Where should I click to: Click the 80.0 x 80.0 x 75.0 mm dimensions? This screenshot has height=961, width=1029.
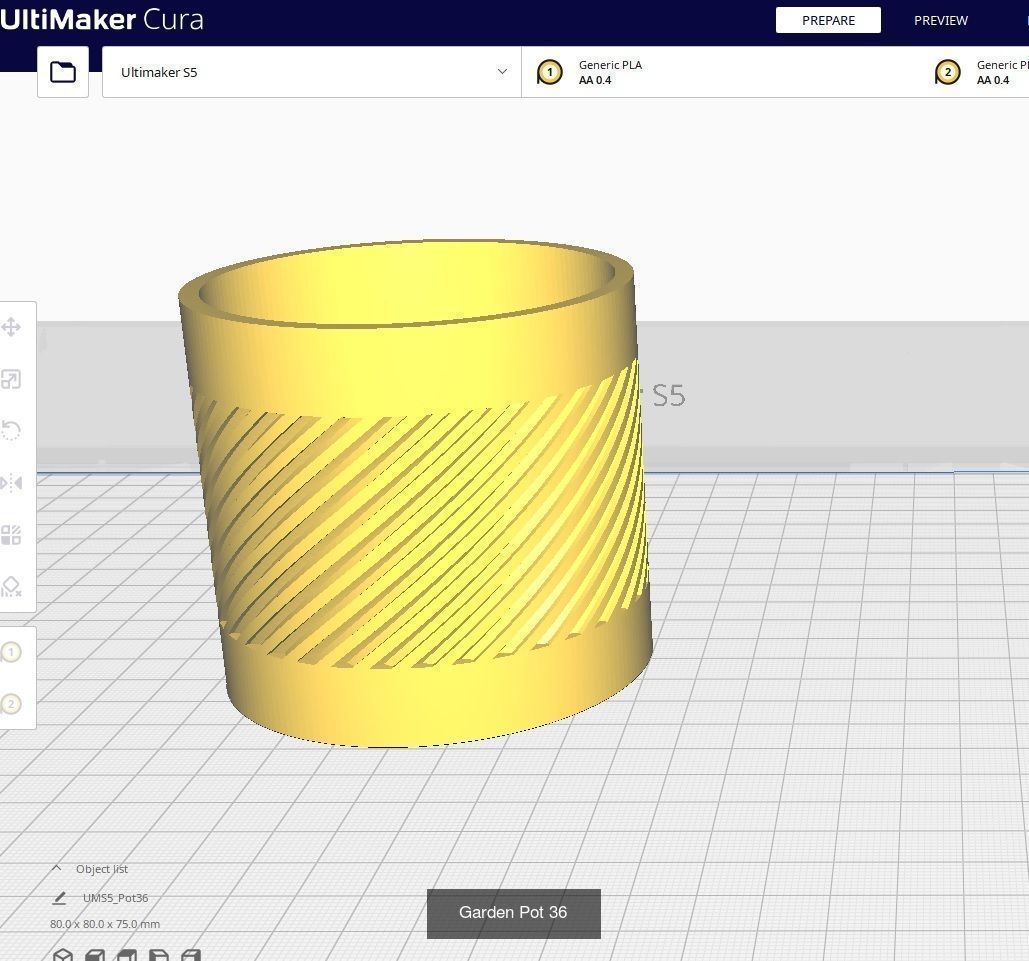pos(105,924)
